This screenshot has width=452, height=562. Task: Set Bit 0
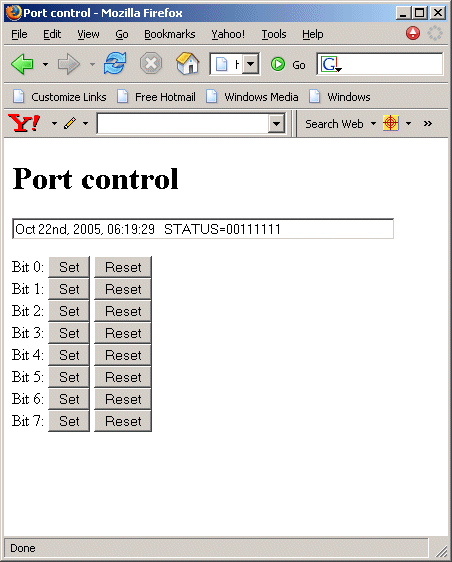(69, 267)
